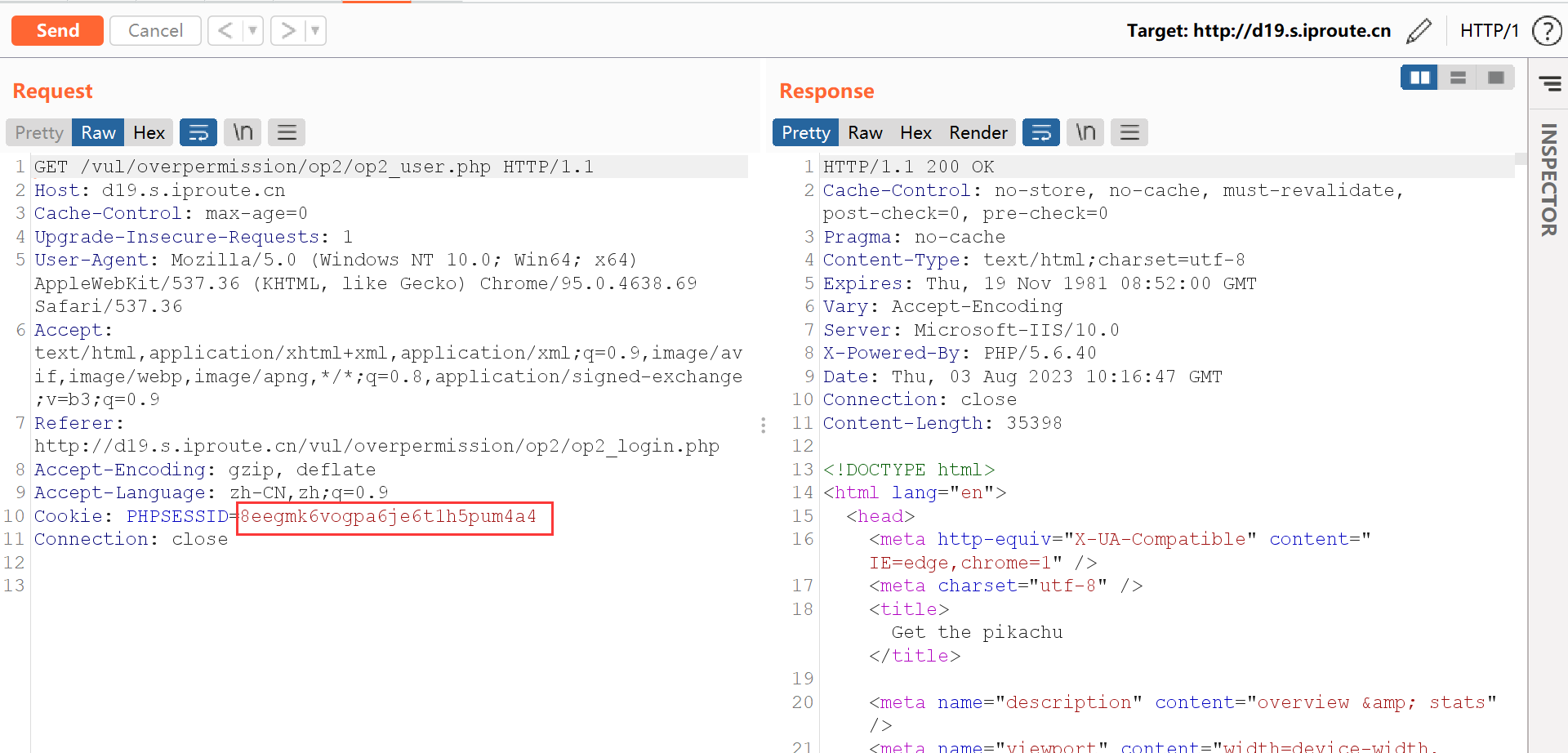
Task: Switch to top-bottom split layout
Action: (x=1458, y=78)
